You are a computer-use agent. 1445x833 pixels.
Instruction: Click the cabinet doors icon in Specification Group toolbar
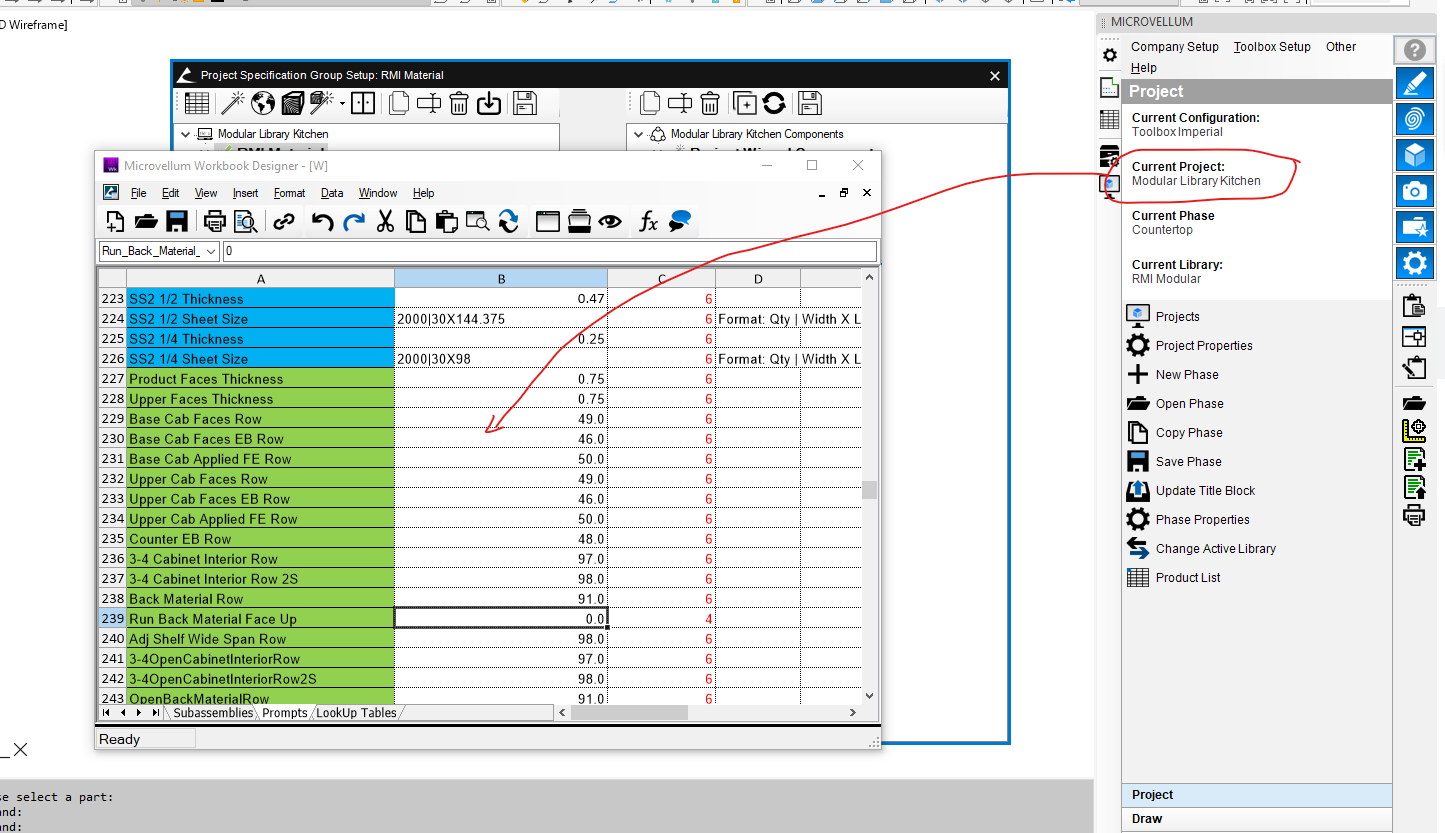coord(363,103)
